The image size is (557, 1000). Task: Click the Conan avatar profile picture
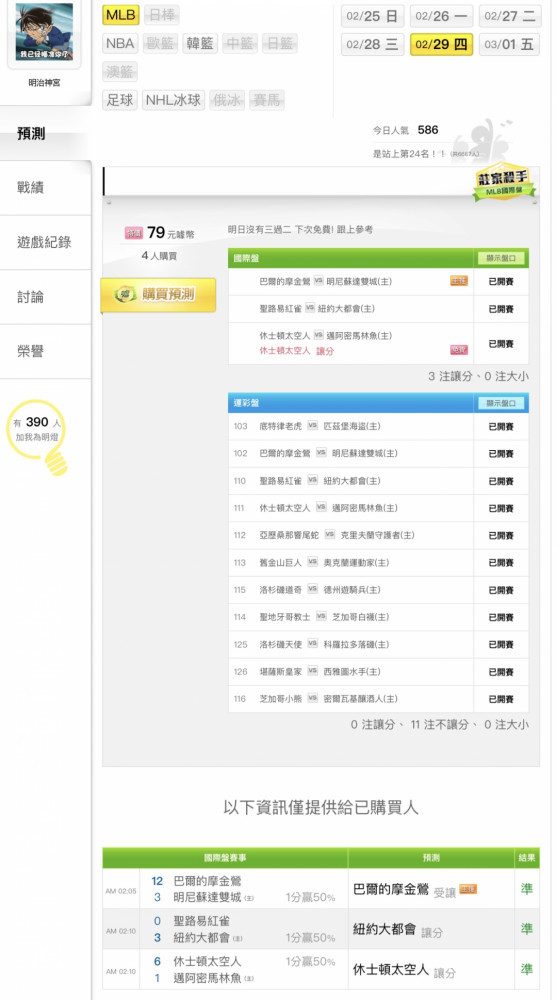(44, 31)
